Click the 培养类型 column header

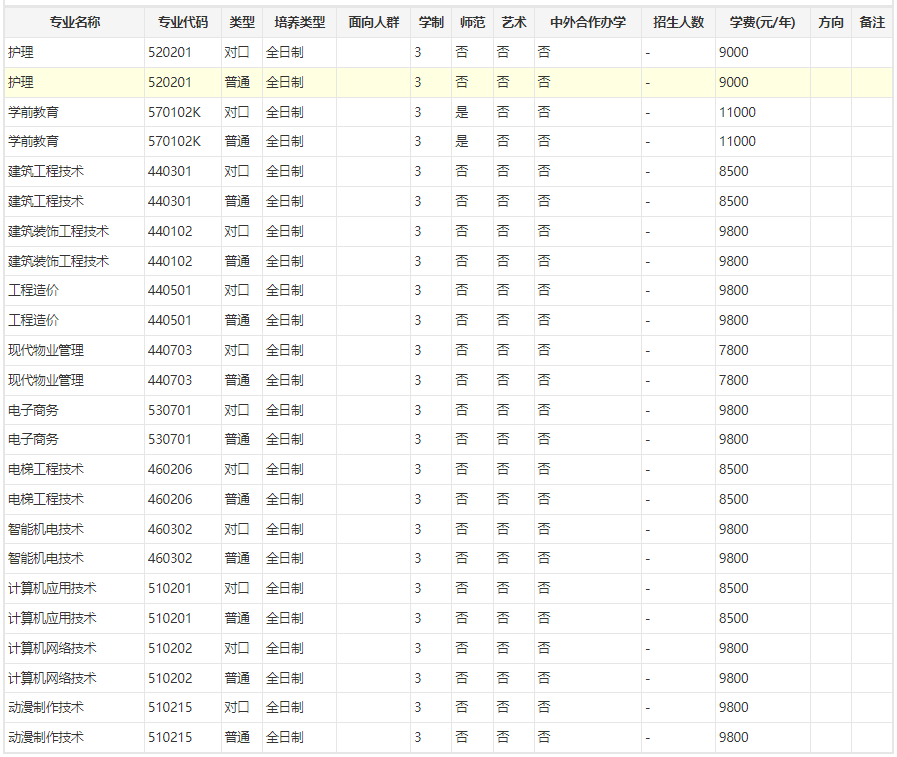click(x=299, y=22)
